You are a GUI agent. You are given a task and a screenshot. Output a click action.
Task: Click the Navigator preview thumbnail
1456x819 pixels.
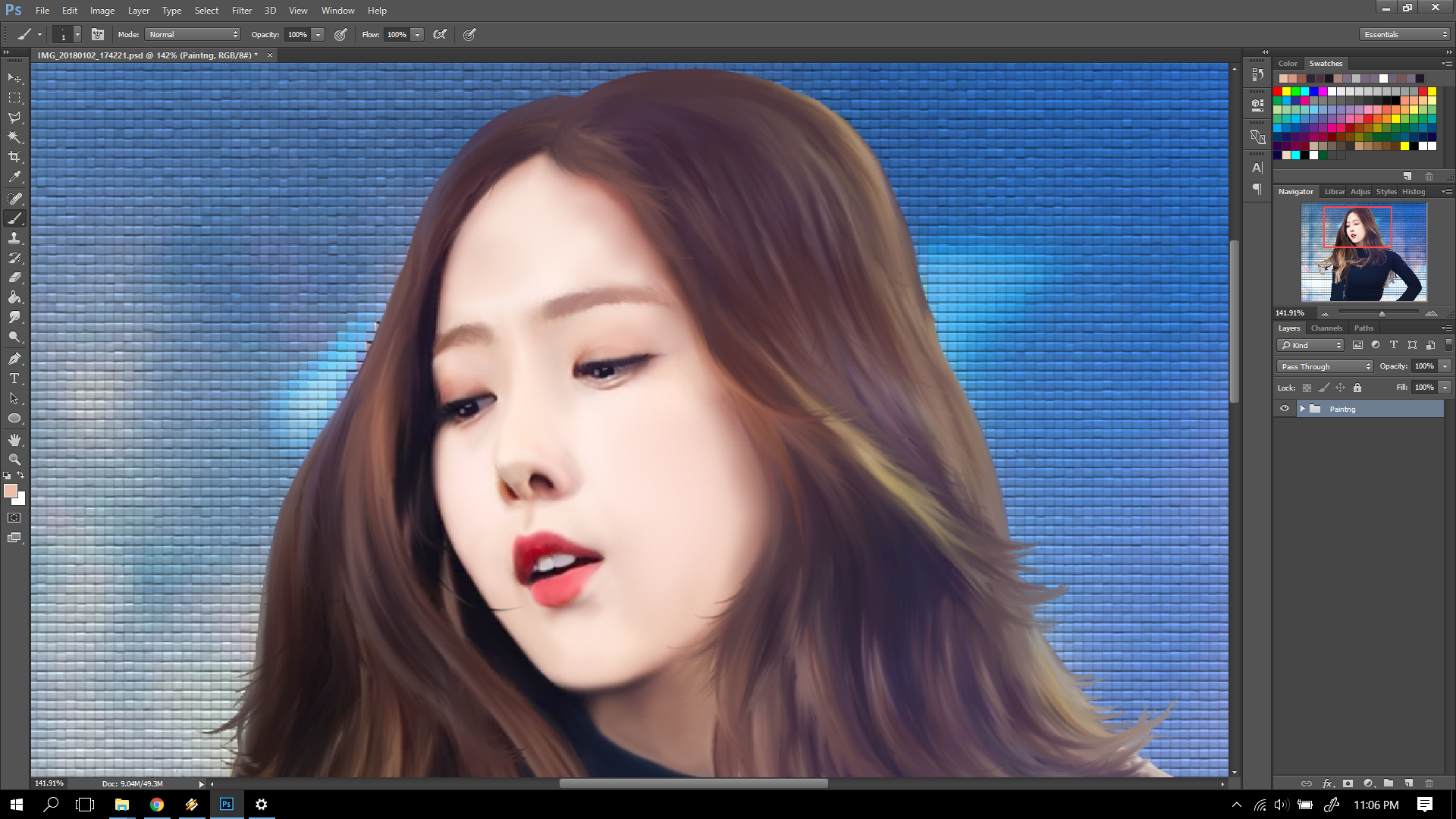pos(1363,253)
